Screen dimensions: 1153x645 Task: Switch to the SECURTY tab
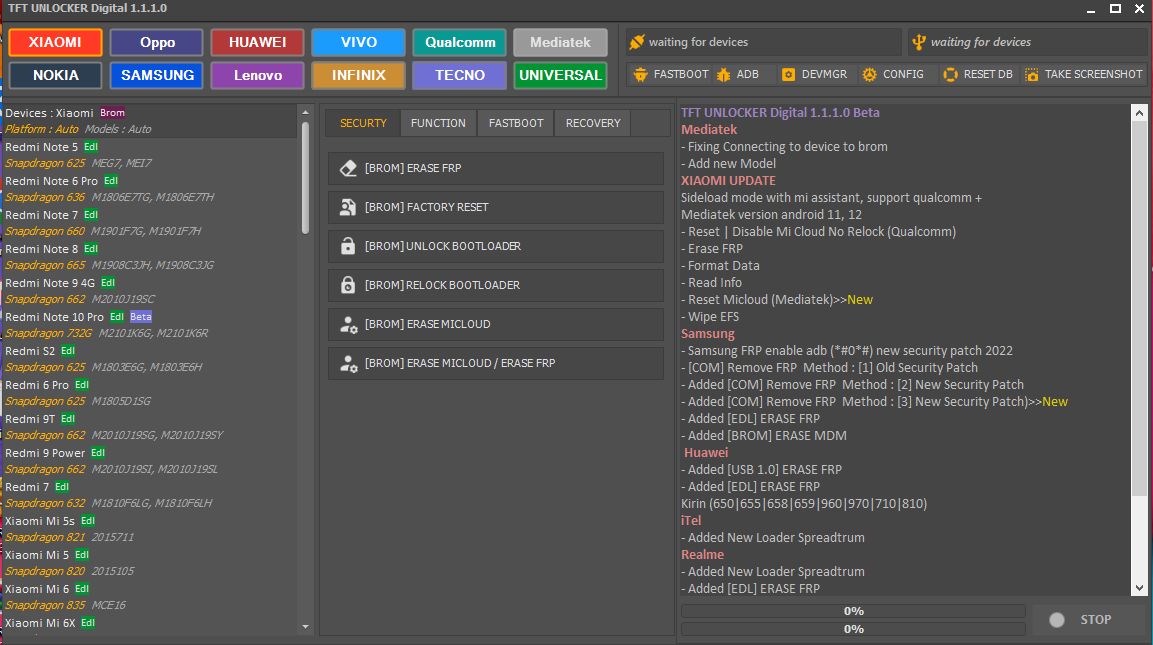pyautogui.click(x=363, y=123)
